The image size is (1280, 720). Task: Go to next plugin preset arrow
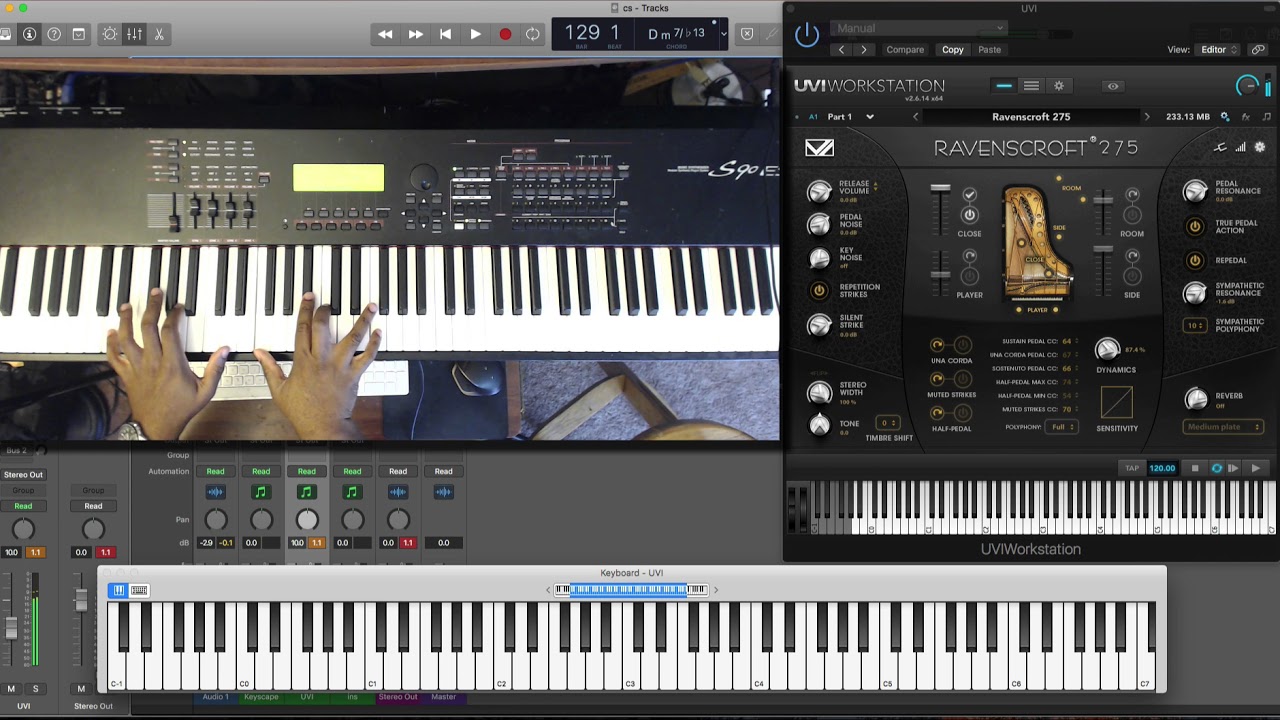864,49
